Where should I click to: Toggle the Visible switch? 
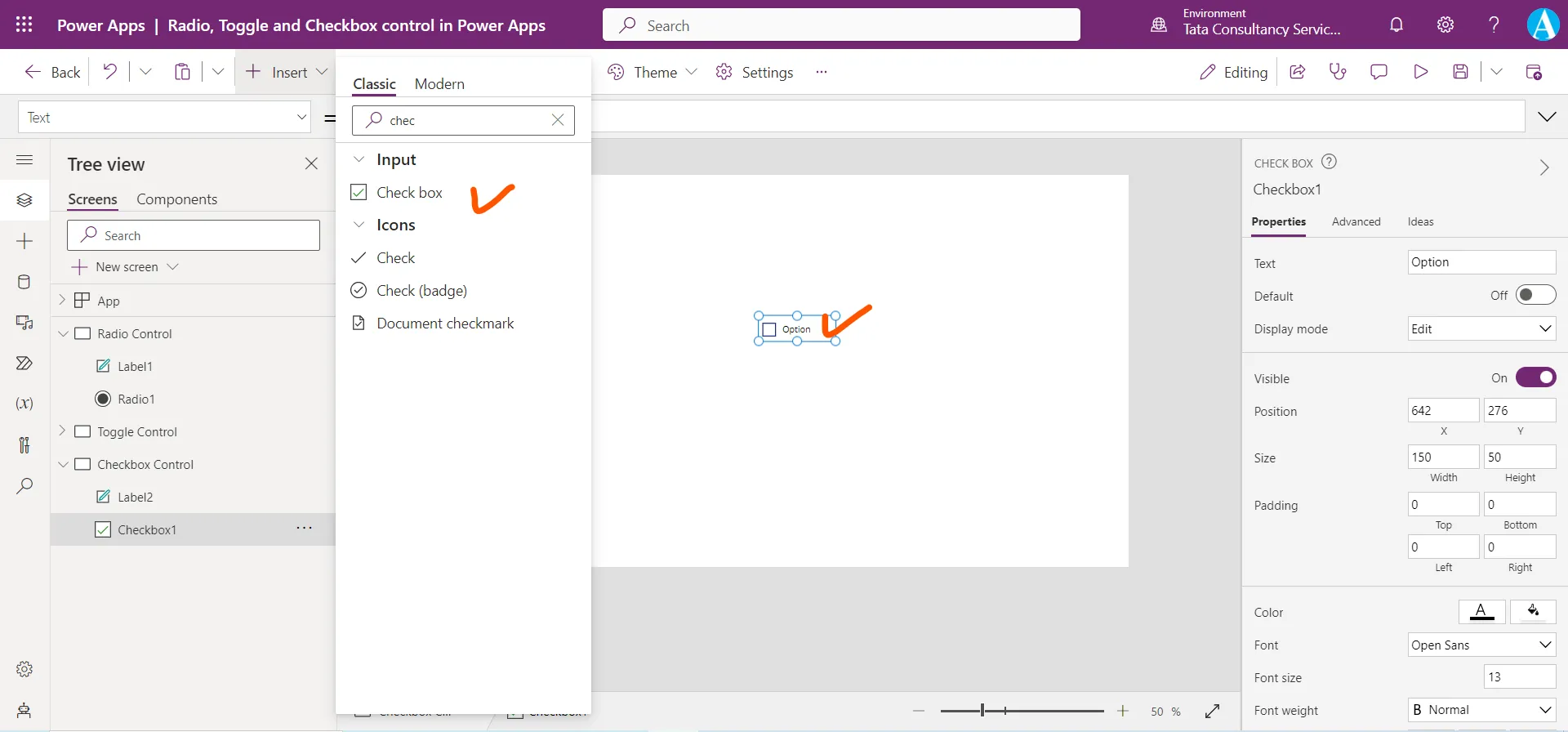pos(1535,377)
